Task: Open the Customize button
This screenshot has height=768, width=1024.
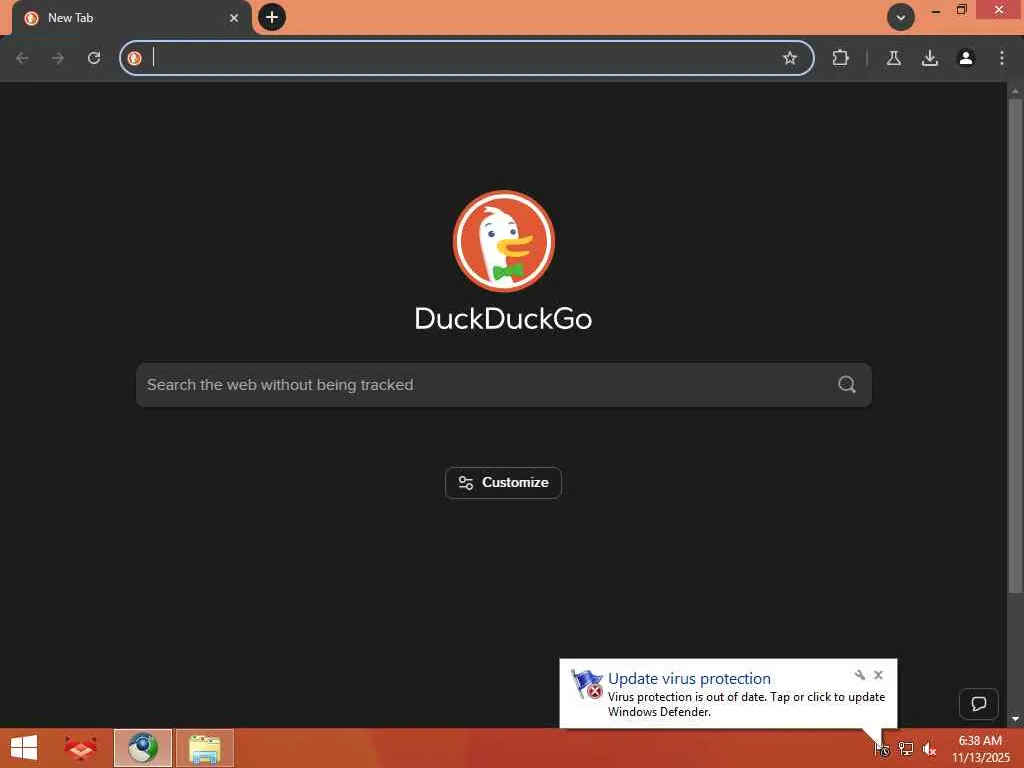Action: [x=503, y=483]
